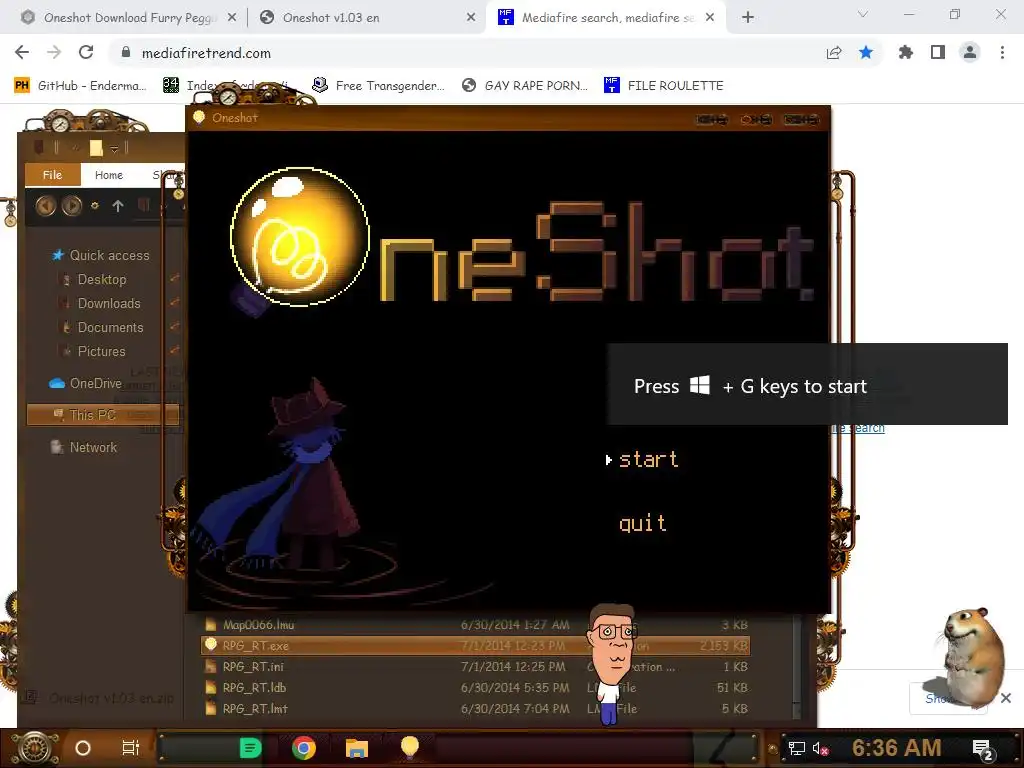The image size is (1024, 768).
Task: Select quit in the Oneshot menu
Action: [643, 523]
